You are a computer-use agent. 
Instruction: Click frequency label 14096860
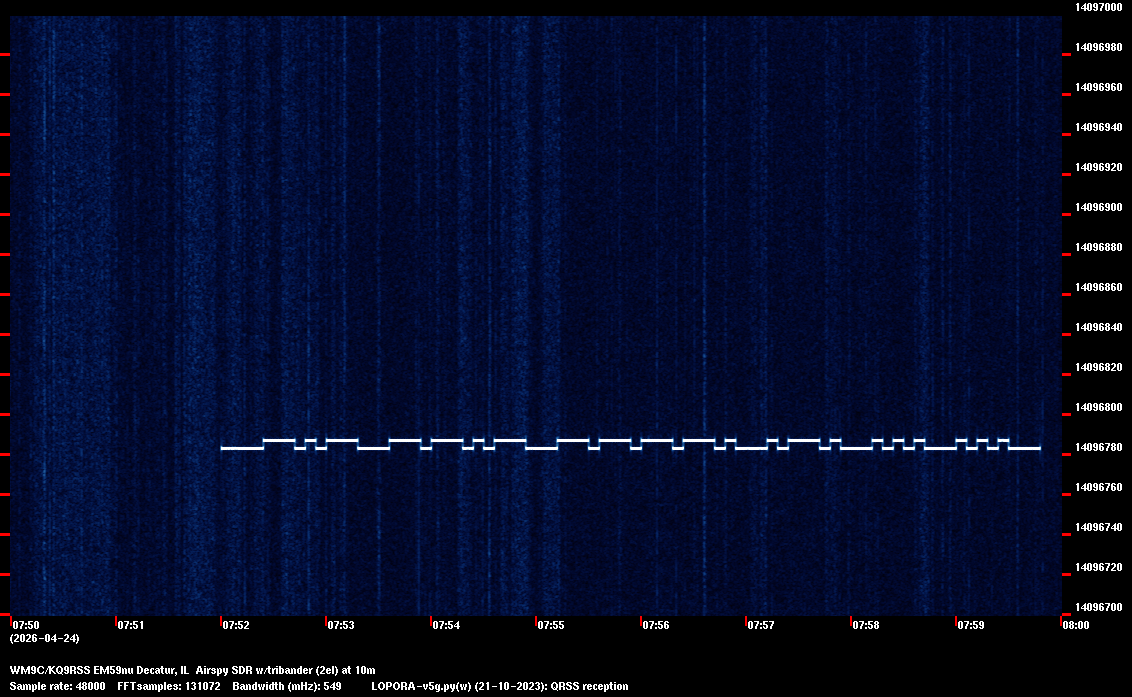click(1099, 287)
